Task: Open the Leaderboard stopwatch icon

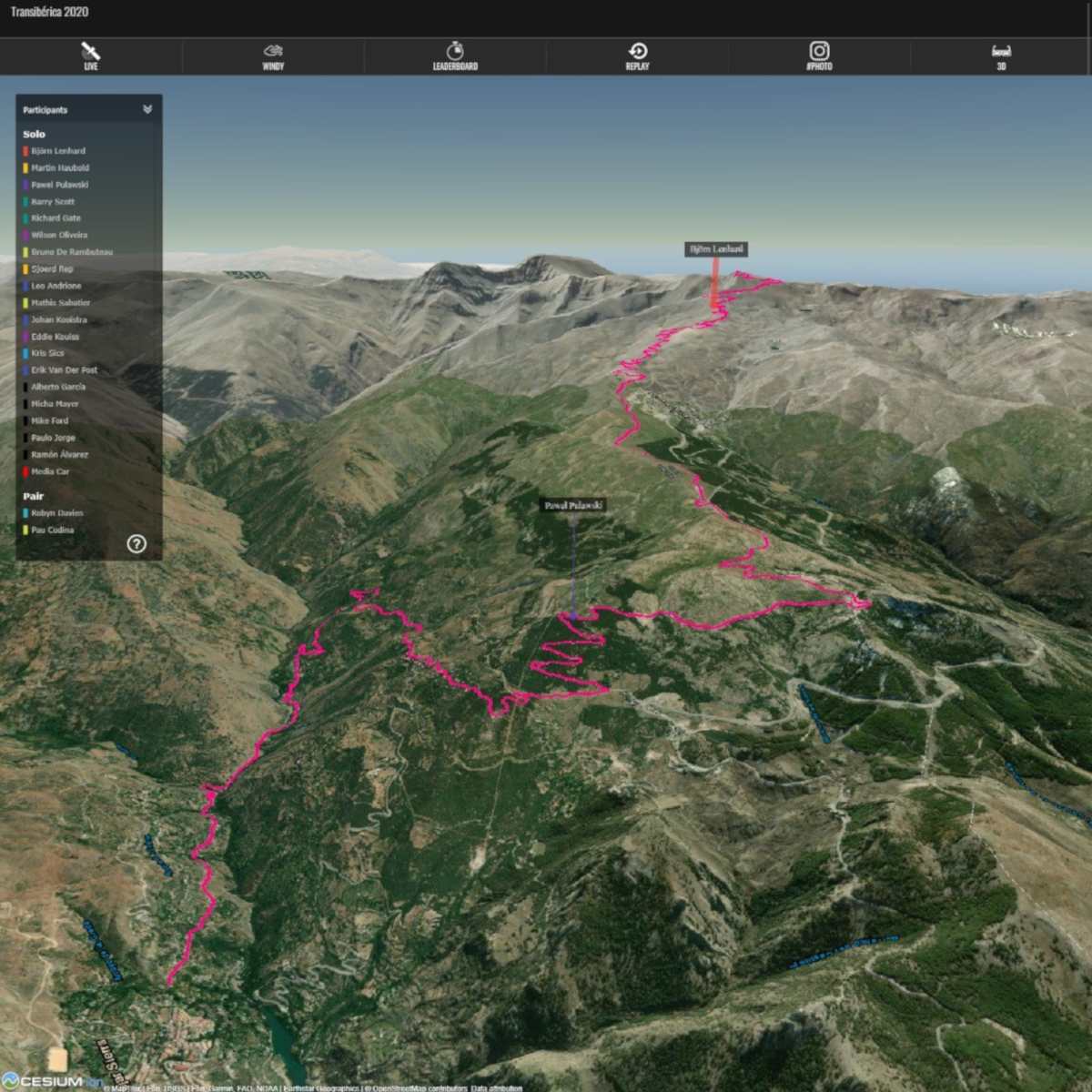Action: [x=455, y=56]
